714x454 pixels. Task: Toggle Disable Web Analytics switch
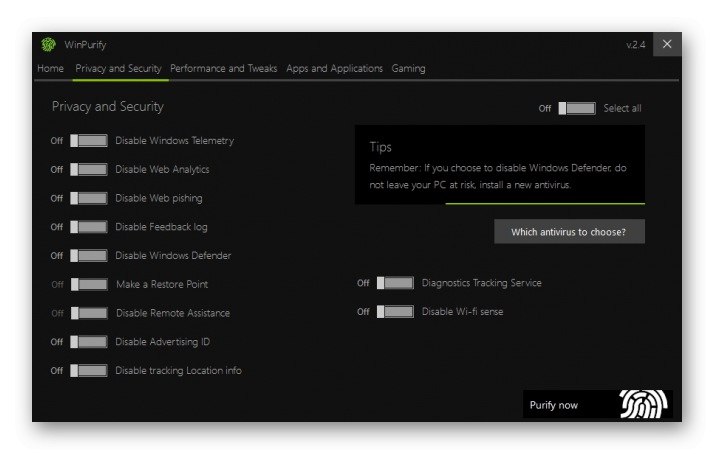89,169
